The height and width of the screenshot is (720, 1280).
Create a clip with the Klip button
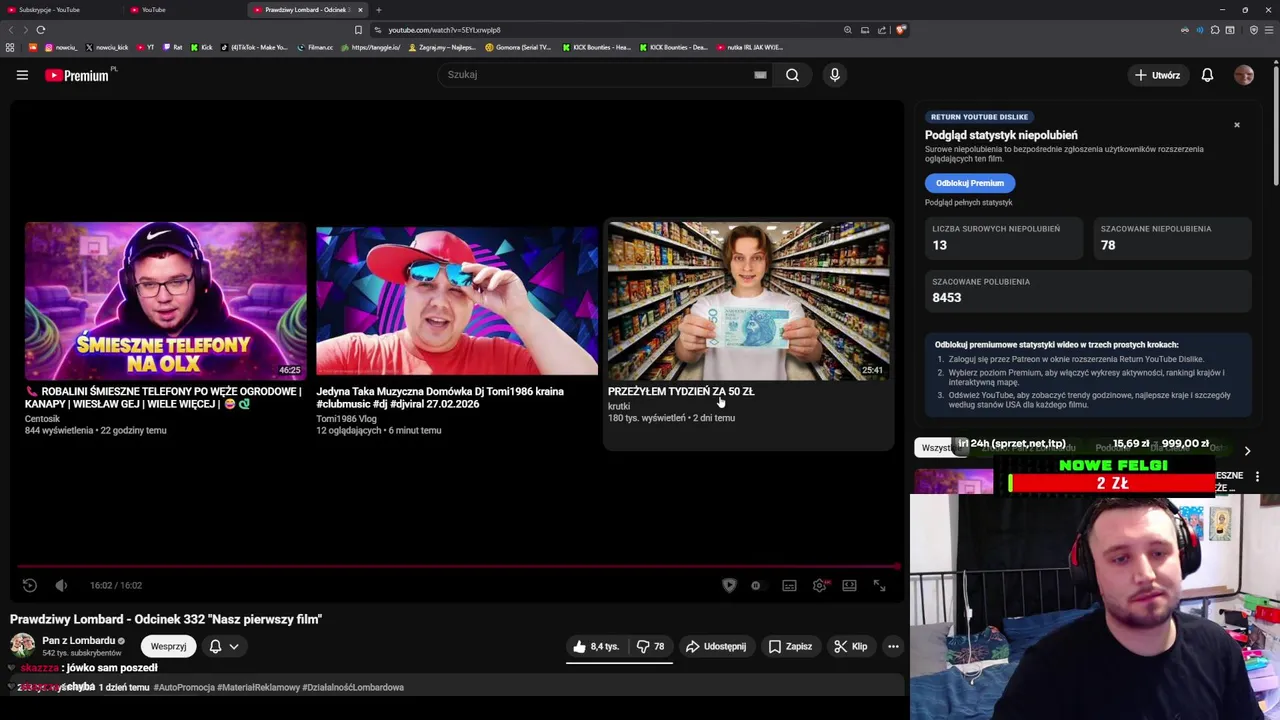(x=851, y=647)
